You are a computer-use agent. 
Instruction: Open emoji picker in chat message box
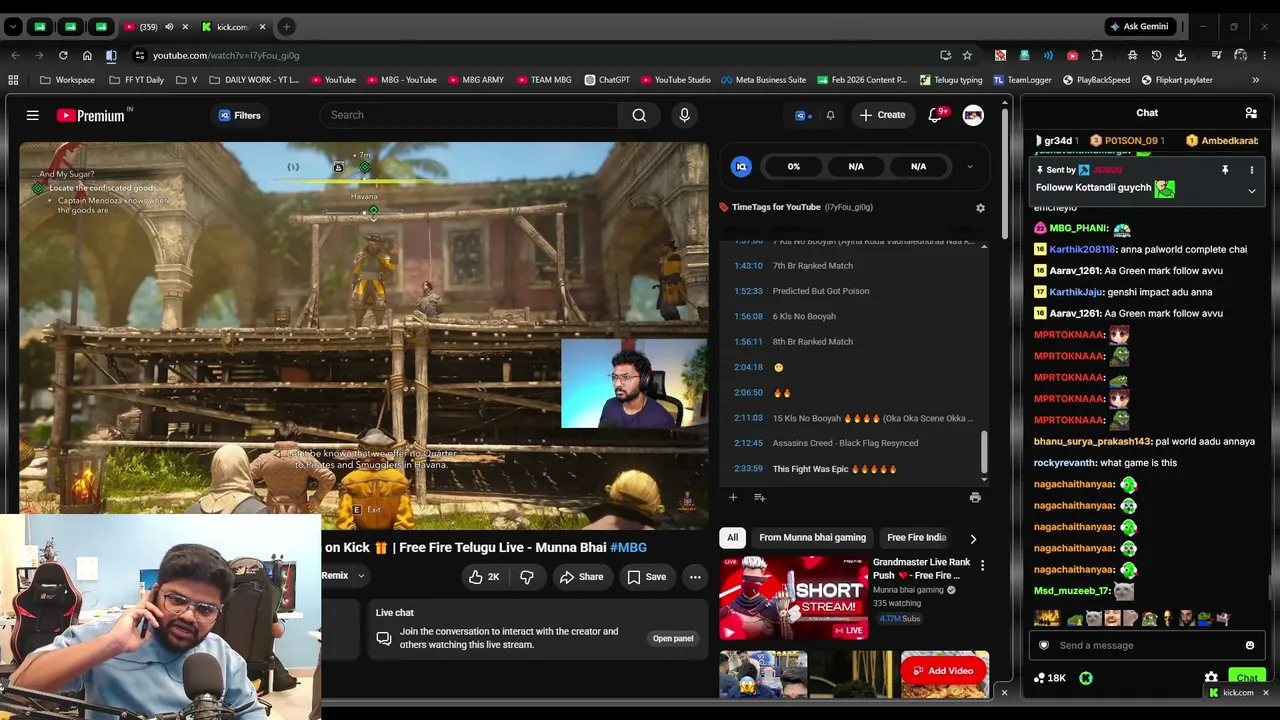pyautogui.click(x=1250, y=645)
